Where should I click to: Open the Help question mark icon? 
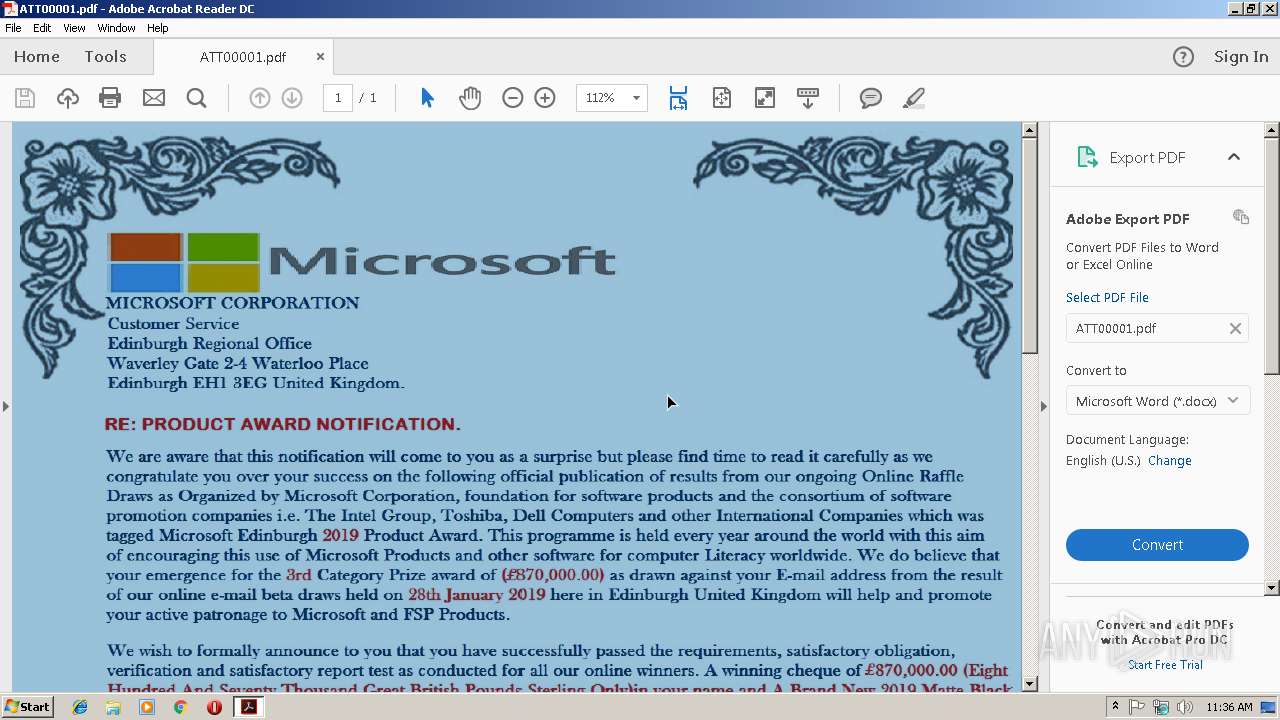(x=1183, y=57)
